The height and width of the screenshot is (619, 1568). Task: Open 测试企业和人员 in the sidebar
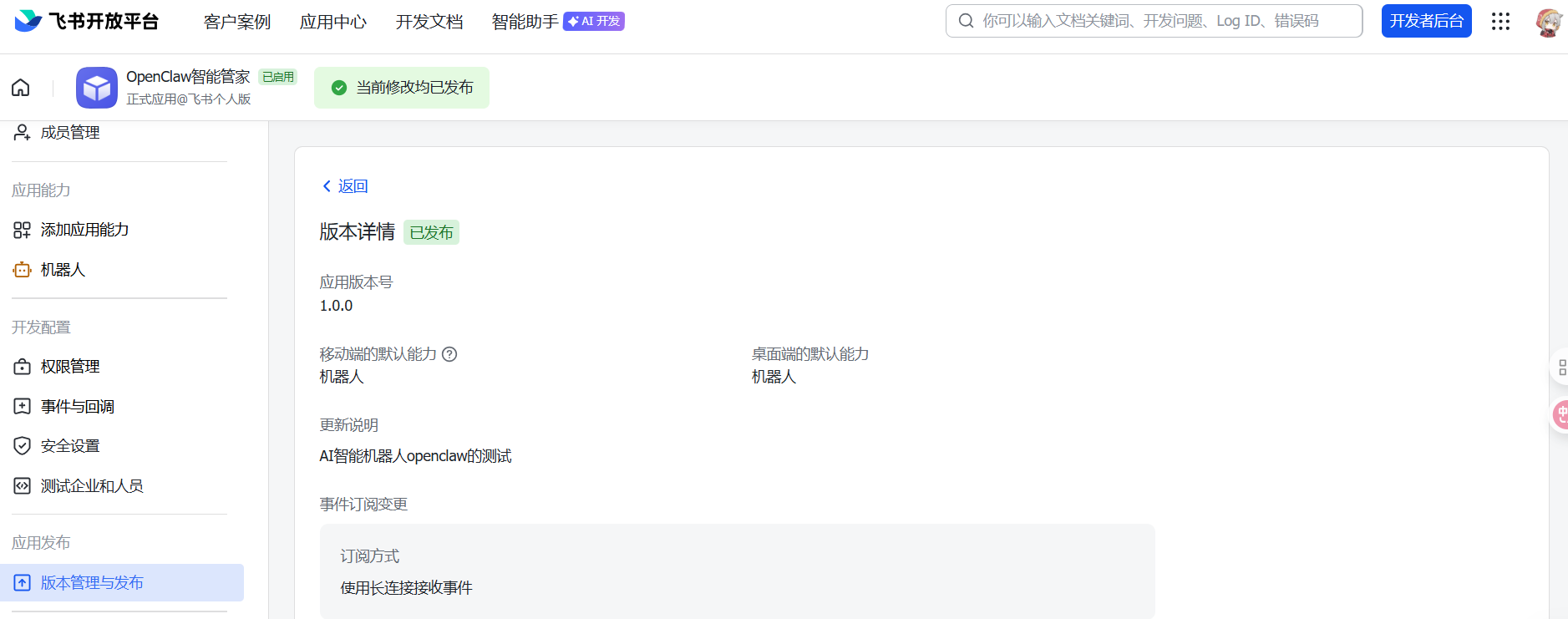[92, 486]
